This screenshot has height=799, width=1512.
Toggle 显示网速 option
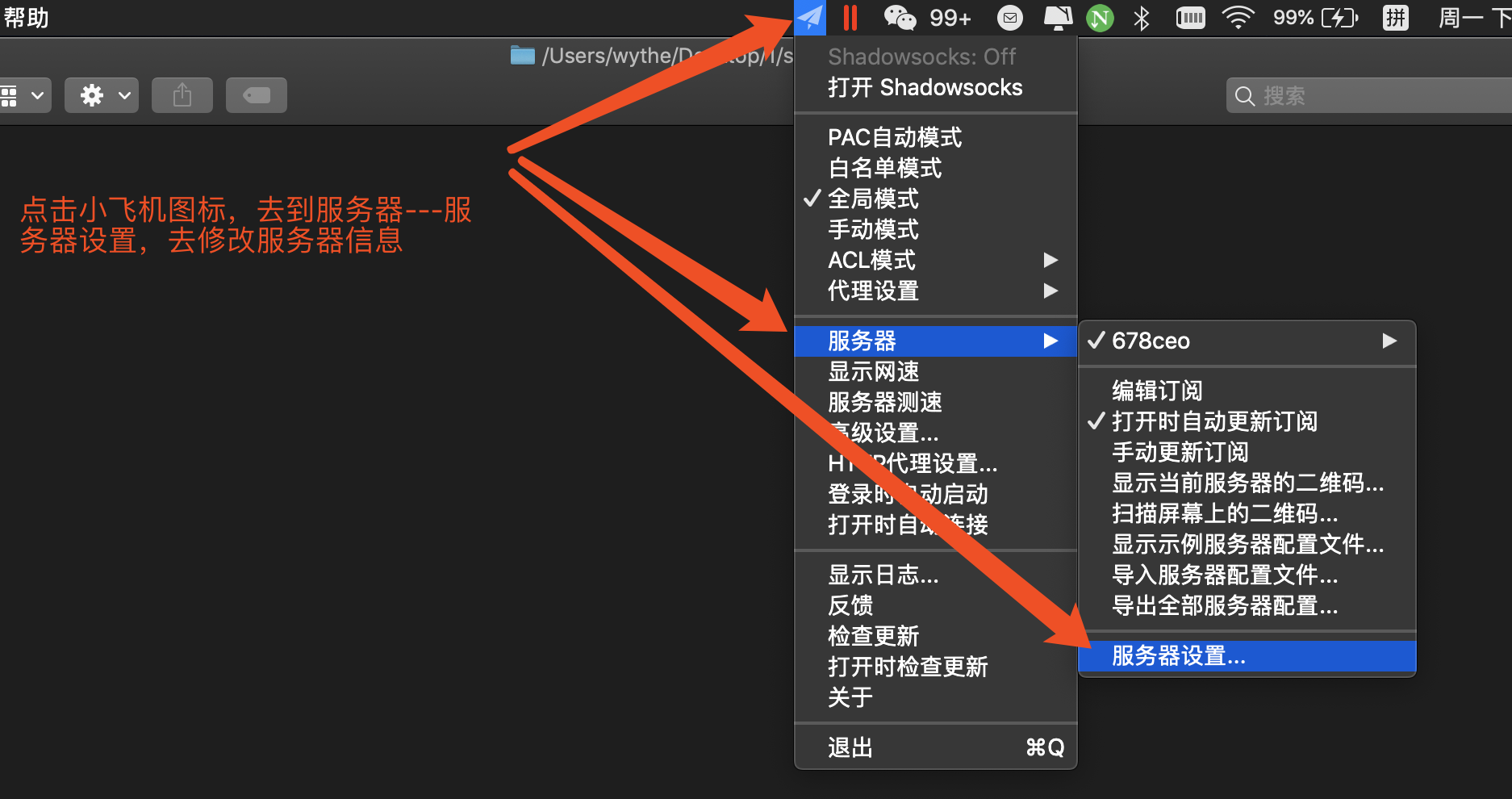[x=936, y=371]
